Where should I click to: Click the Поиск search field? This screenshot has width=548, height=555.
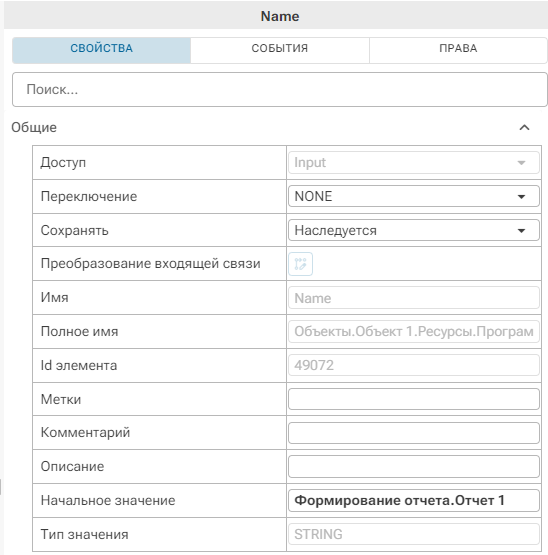[280, 90]
